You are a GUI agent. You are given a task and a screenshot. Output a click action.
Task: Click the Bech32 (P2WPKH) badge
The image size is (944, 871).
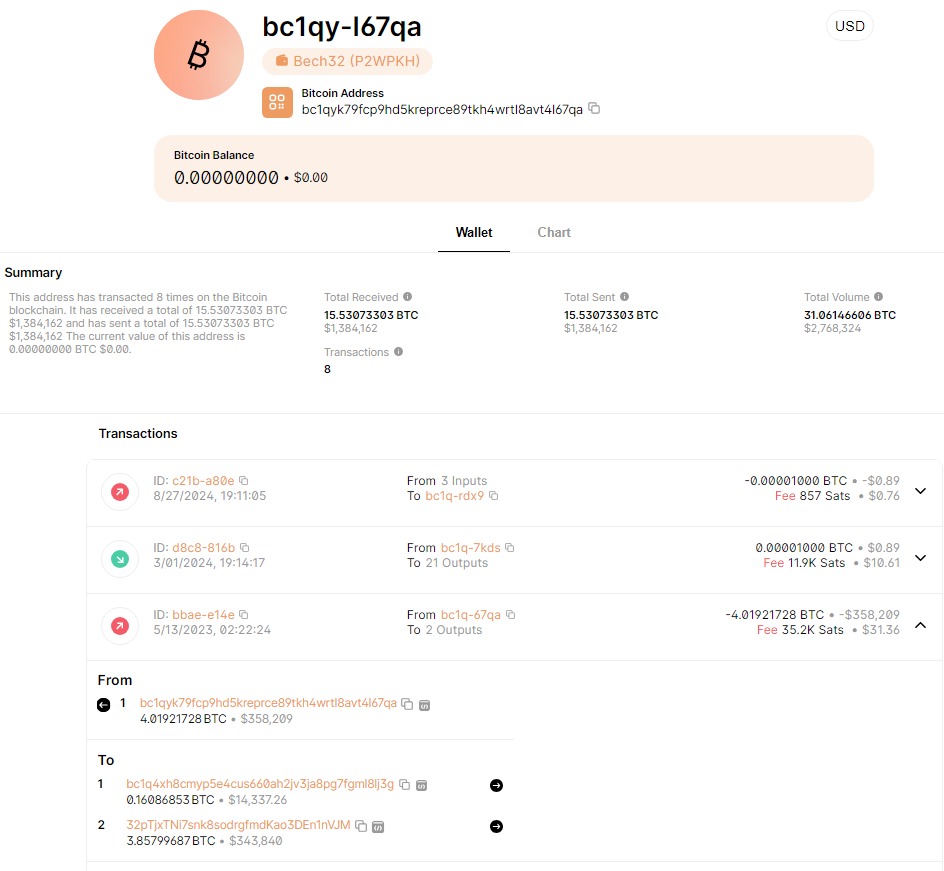click(347, 61)
